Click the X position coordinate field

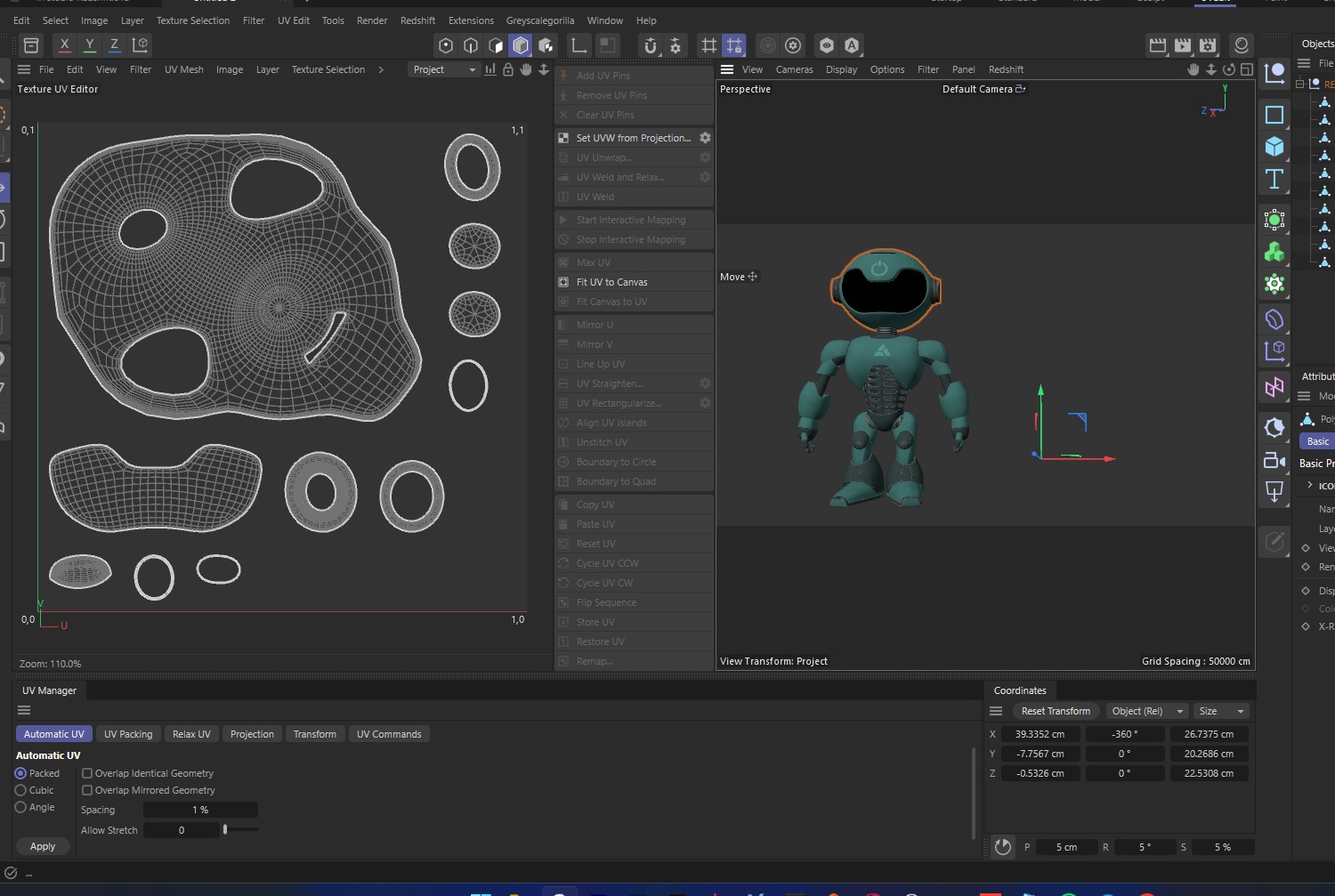(1040, 734)
